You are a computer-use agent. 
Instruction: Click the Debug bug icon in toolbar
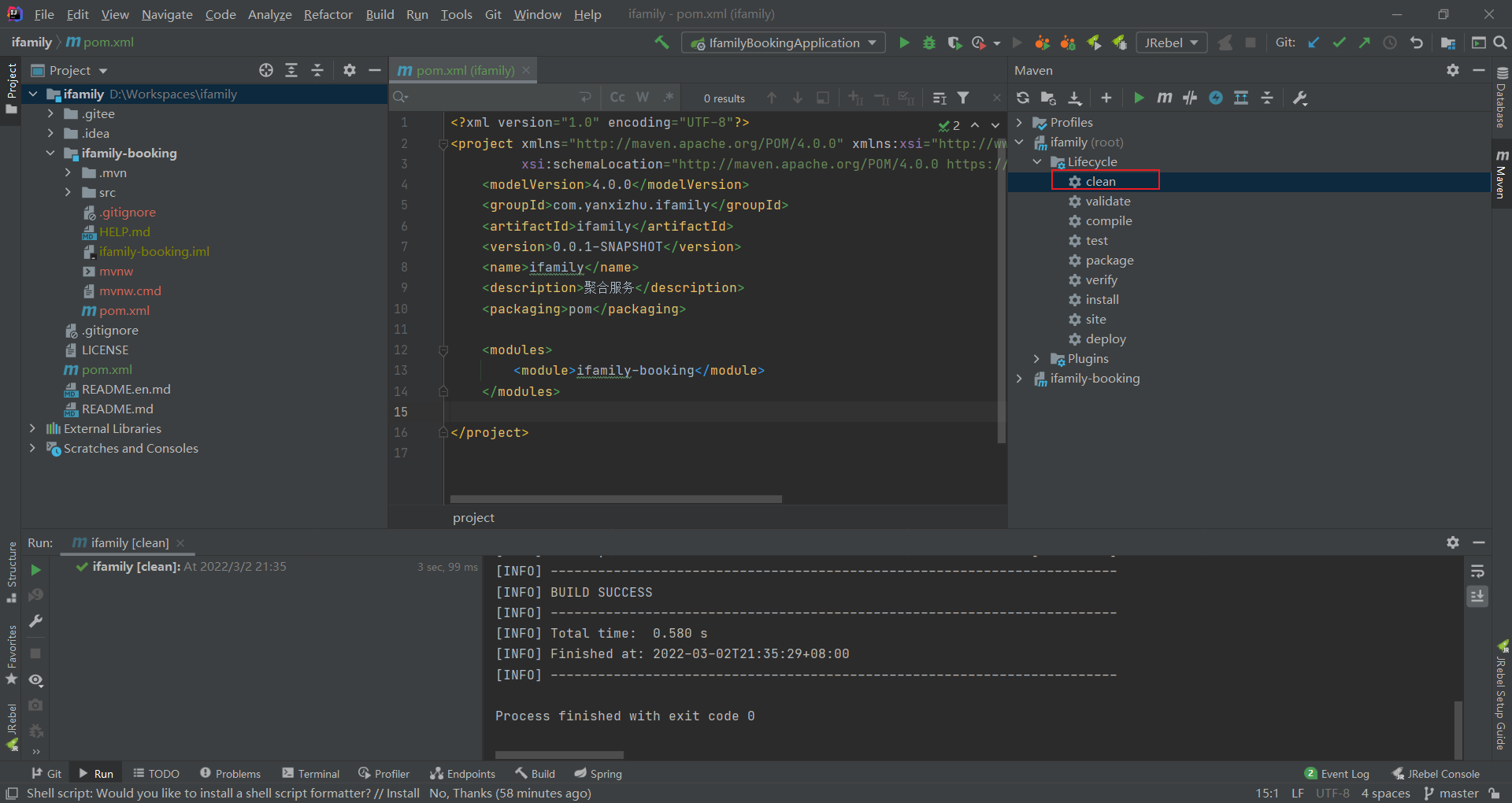coord(929,43)
